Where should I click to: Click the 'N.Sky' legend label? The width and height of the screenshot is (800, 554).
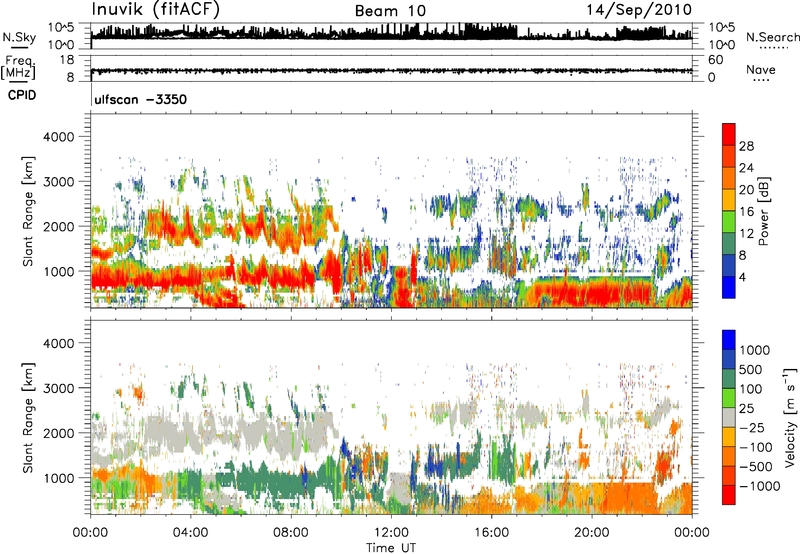pos(19,37)
